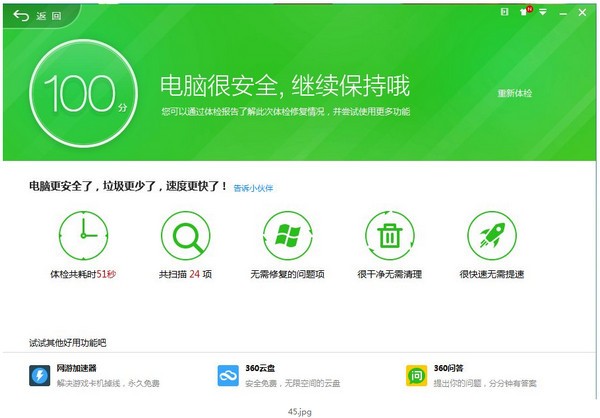Click the login icon in title bar
This screenshot has height=418, width=600.
pos(505,12)
